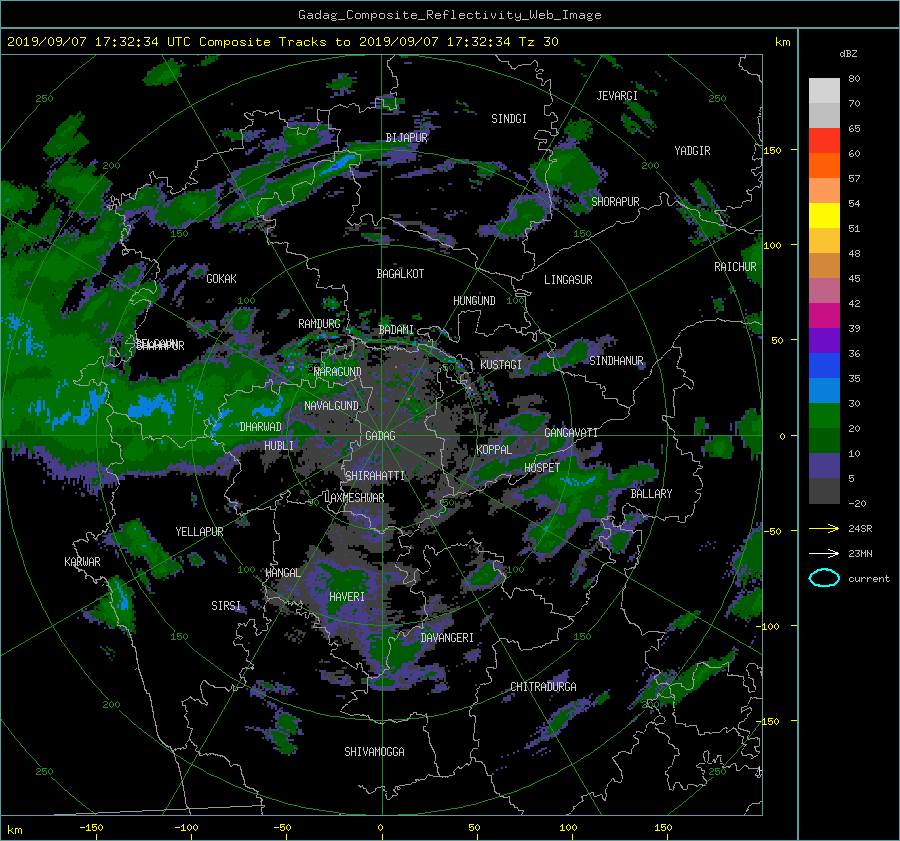Screen dimensions: 900x841
Task: Click the RAMDURG city label
Action: [319, 324]
